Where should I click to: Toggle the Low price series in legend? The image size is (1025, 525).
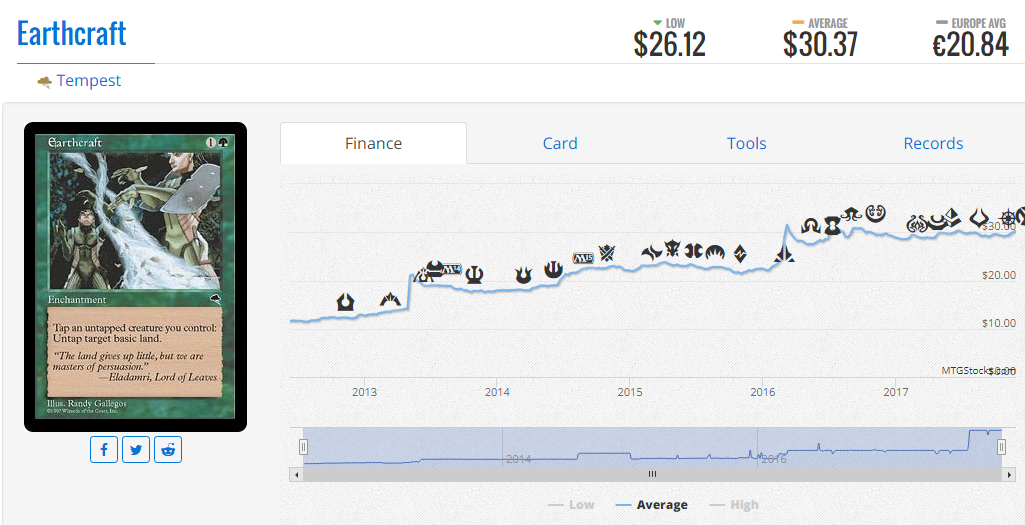572,505
